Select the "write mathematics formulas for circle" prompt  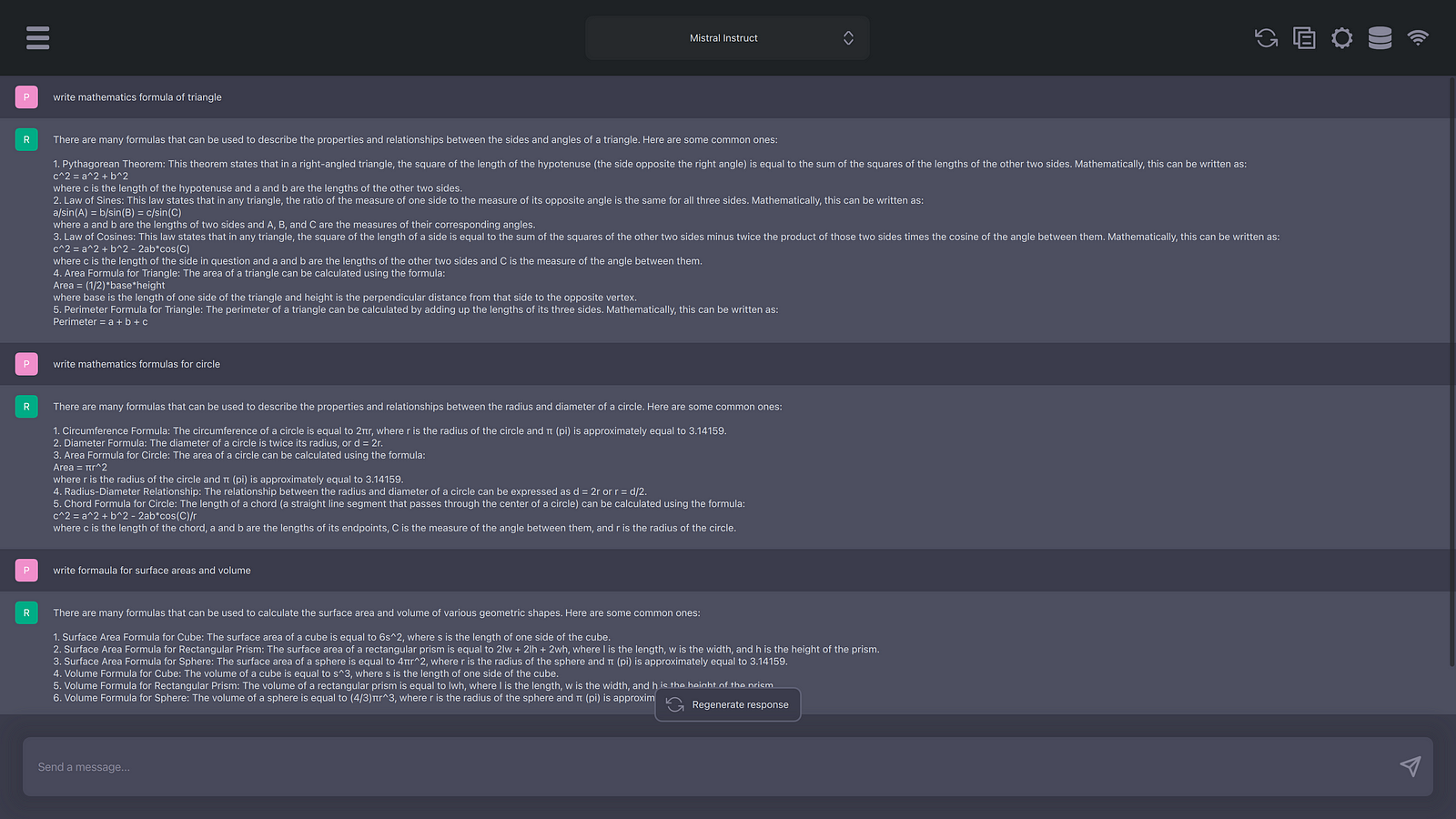point(136,364)
